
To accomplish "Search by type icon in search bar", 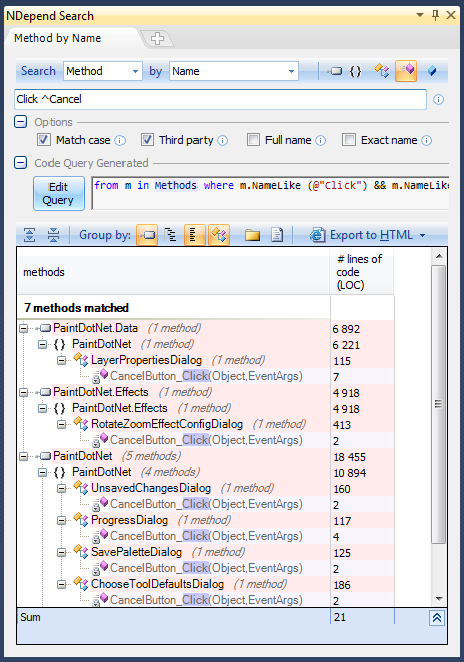I will [382, 71].
